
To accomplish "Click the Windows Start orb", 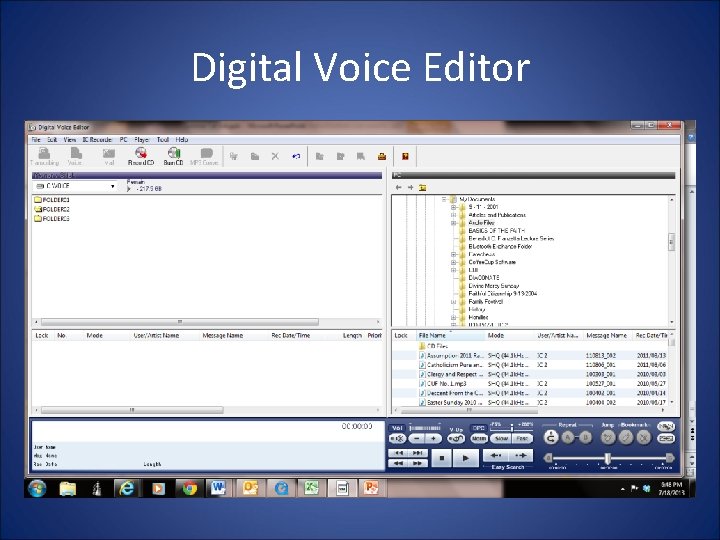I will pyautogui.click(x=37, y=489).
